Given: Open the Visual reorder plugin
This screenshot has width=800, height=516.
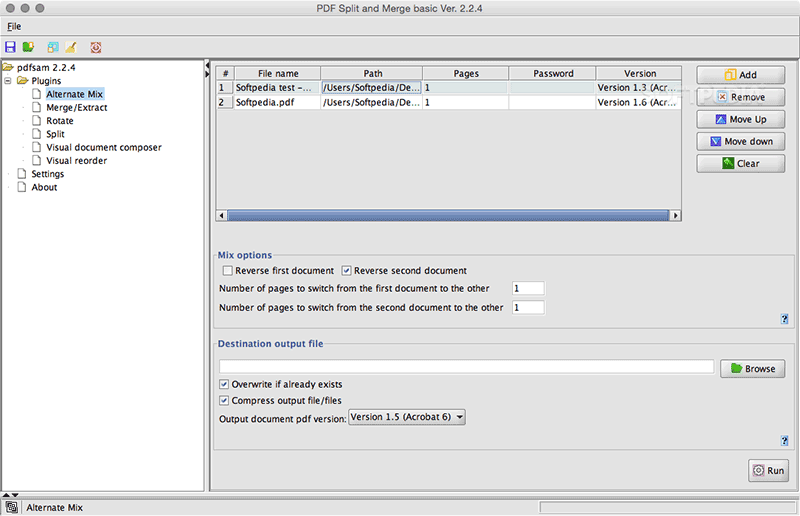Looking at the screenshot, I should 77,160.
